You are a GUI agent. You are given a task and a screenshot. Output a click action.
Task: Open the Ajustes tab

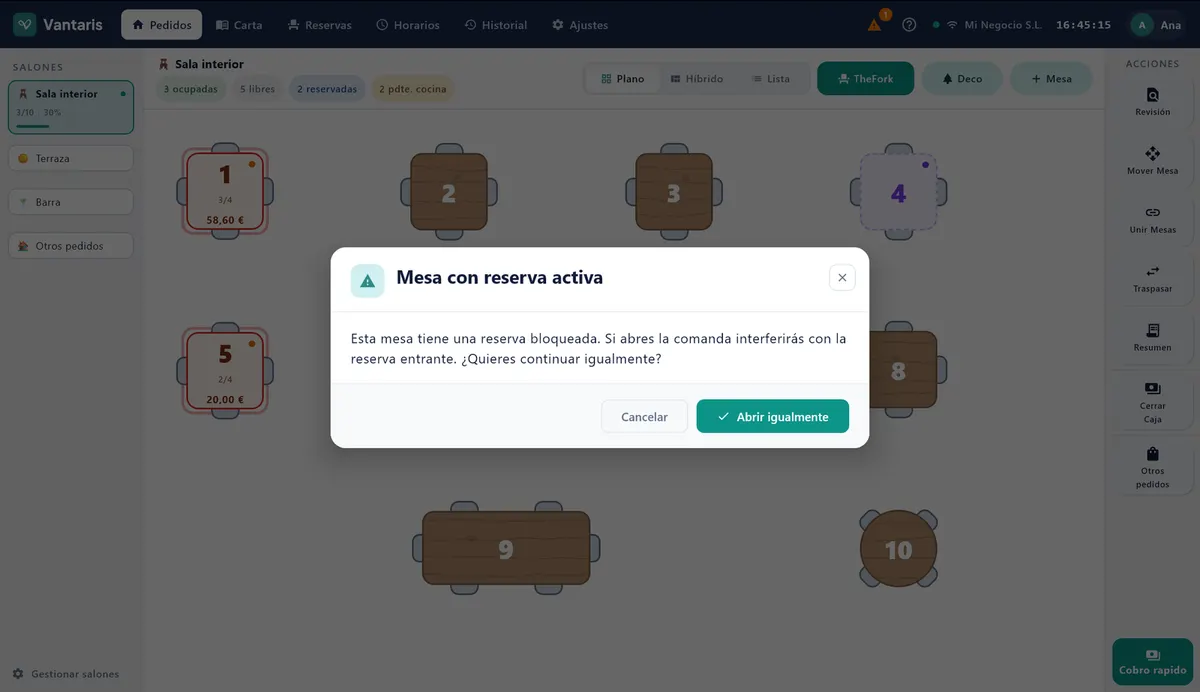tap(580, 25)
